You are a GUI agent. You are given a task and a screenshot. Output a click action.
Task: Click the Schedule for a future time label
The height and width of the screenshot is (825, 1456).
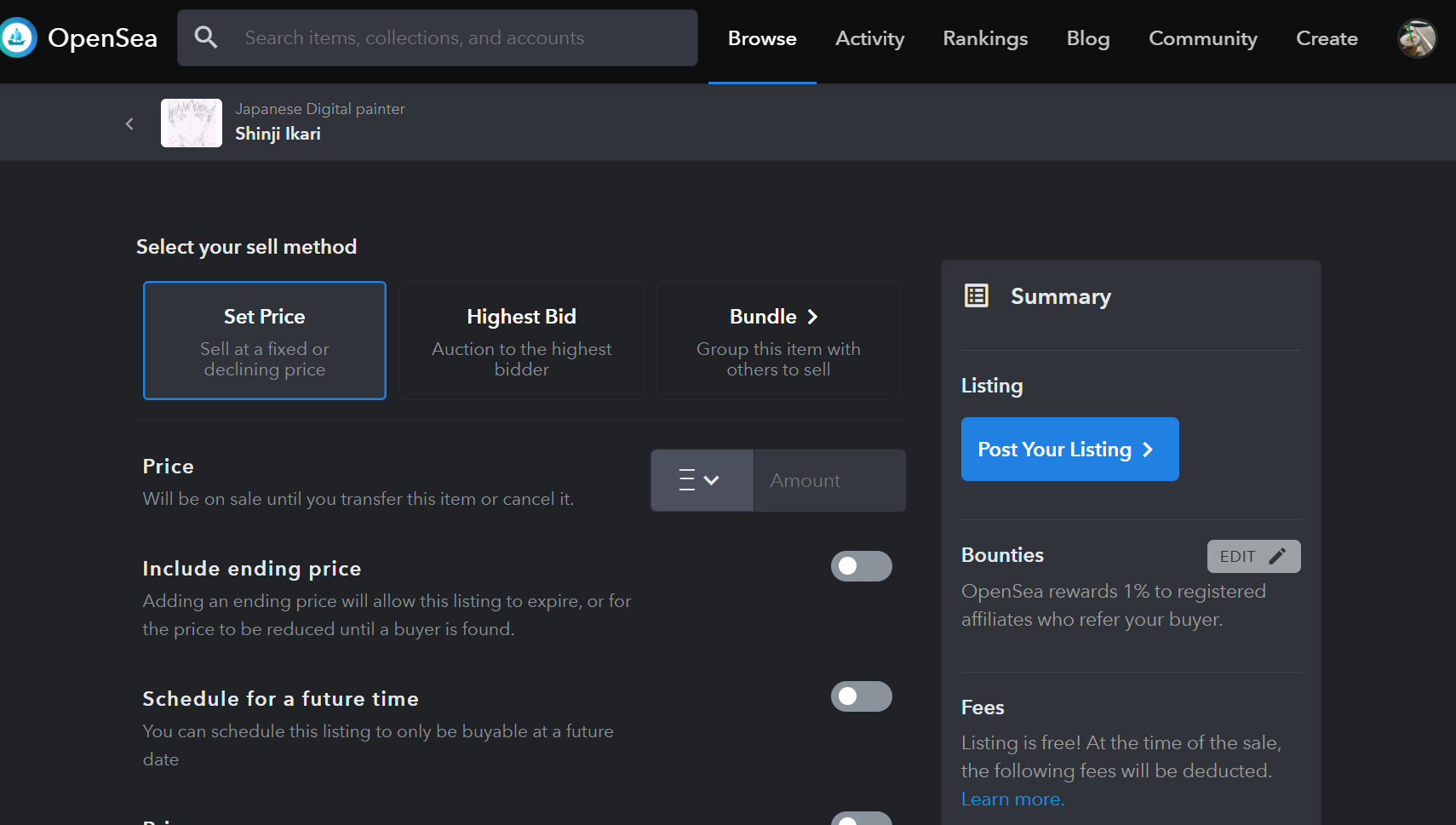[280, 698]
